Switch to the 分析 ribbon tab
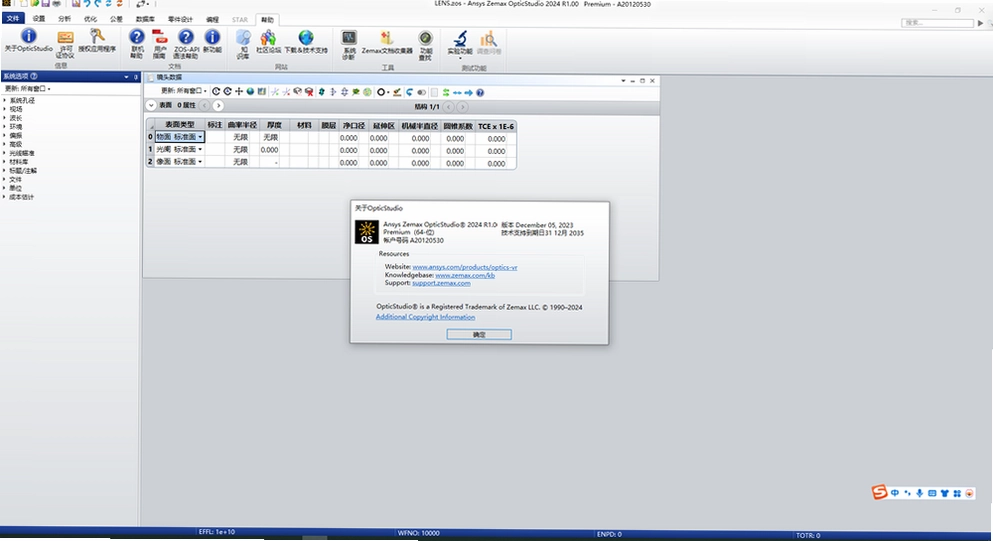This screenshot has height=541, width=993. [65, 19]
